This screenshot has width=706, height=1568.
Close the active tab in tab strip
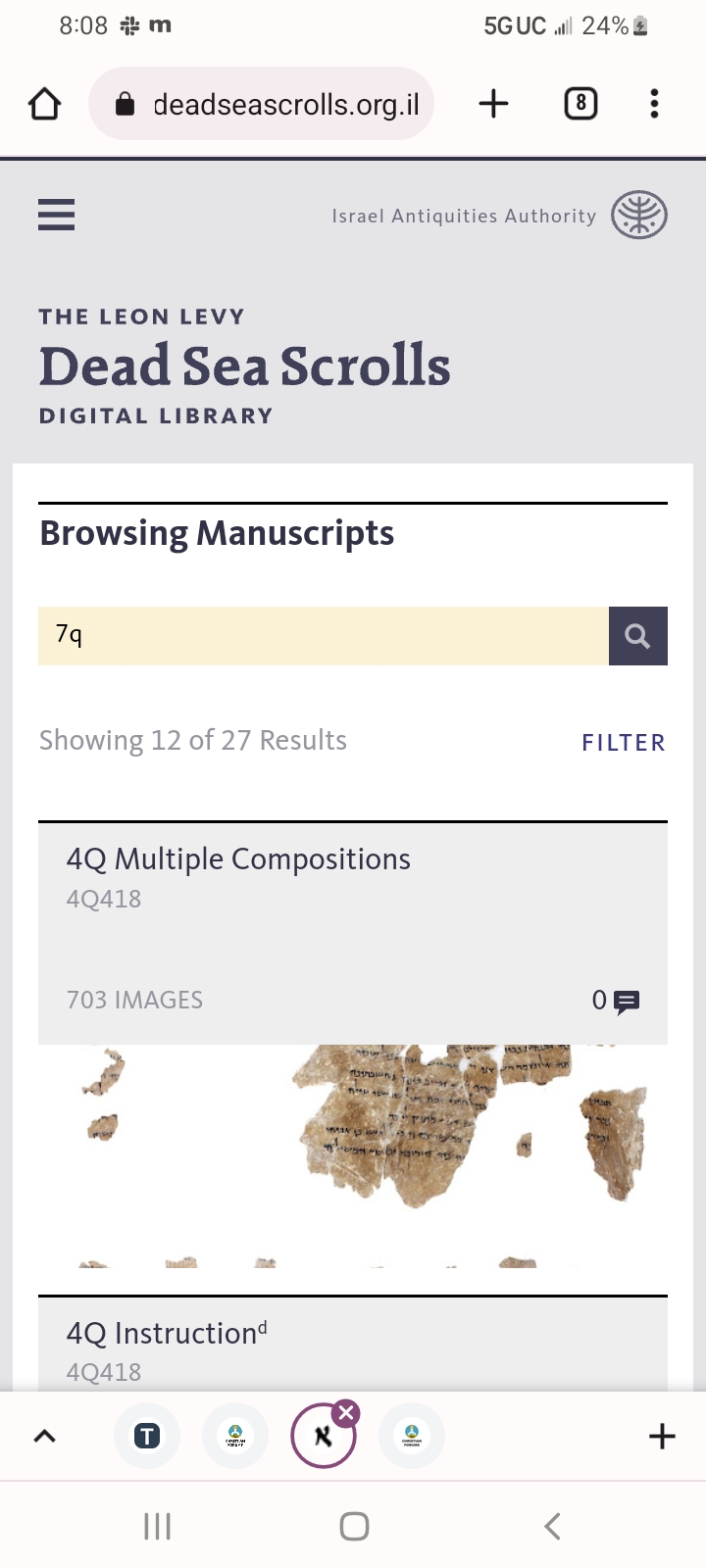(x=346, y=1412)
